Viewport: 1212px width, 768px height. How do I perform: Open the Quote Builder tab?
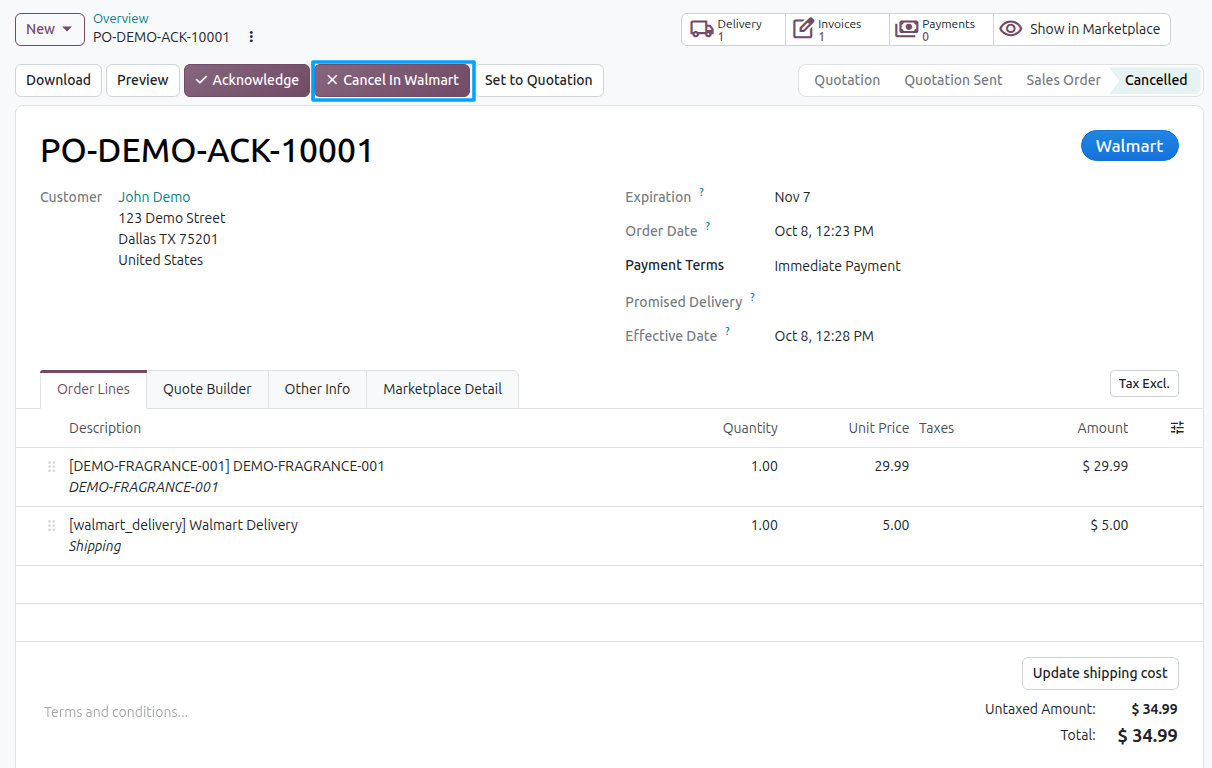[x=207, y=389]
